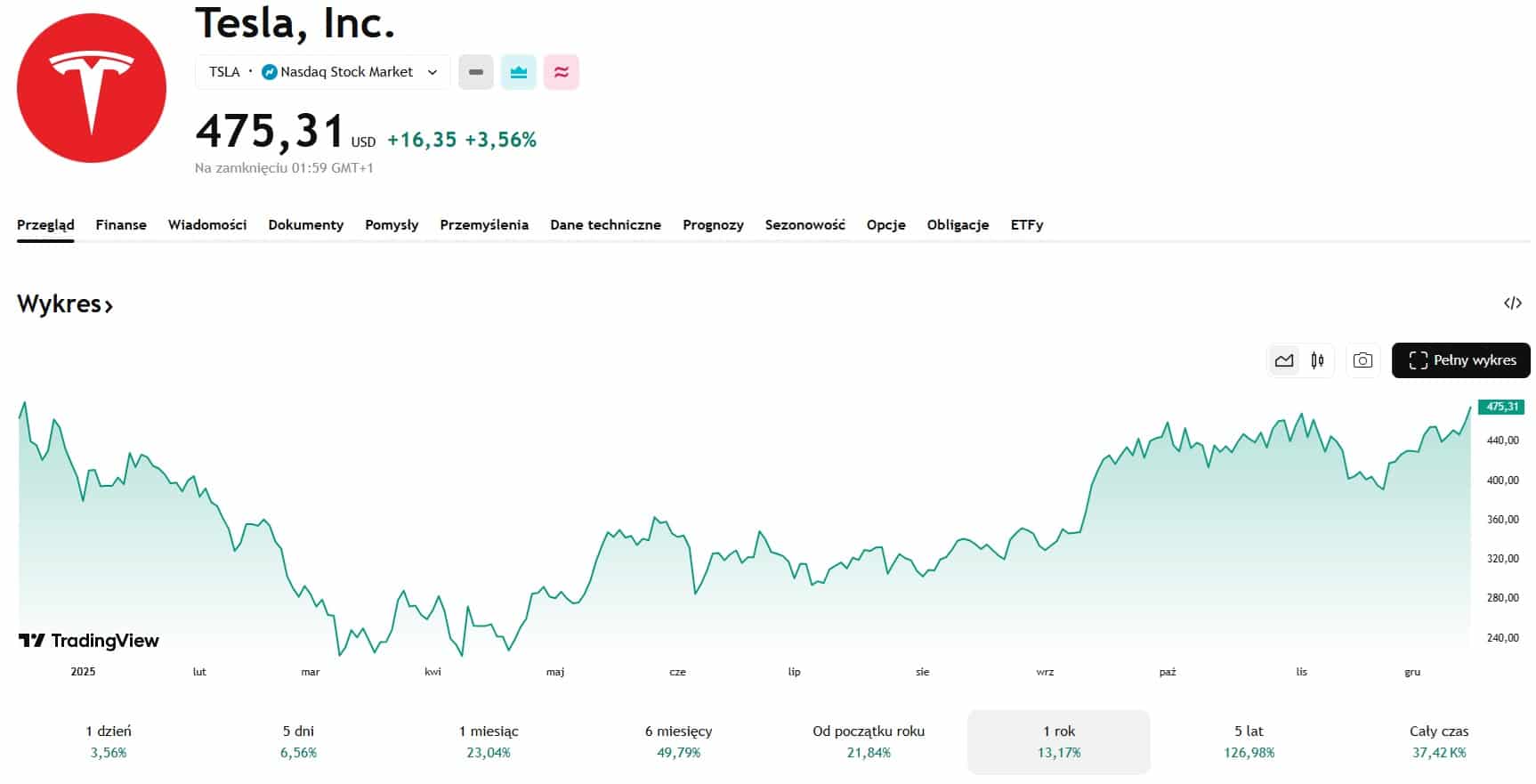
Task: Select the 5 lat time range
Action: click(1249, 741)
